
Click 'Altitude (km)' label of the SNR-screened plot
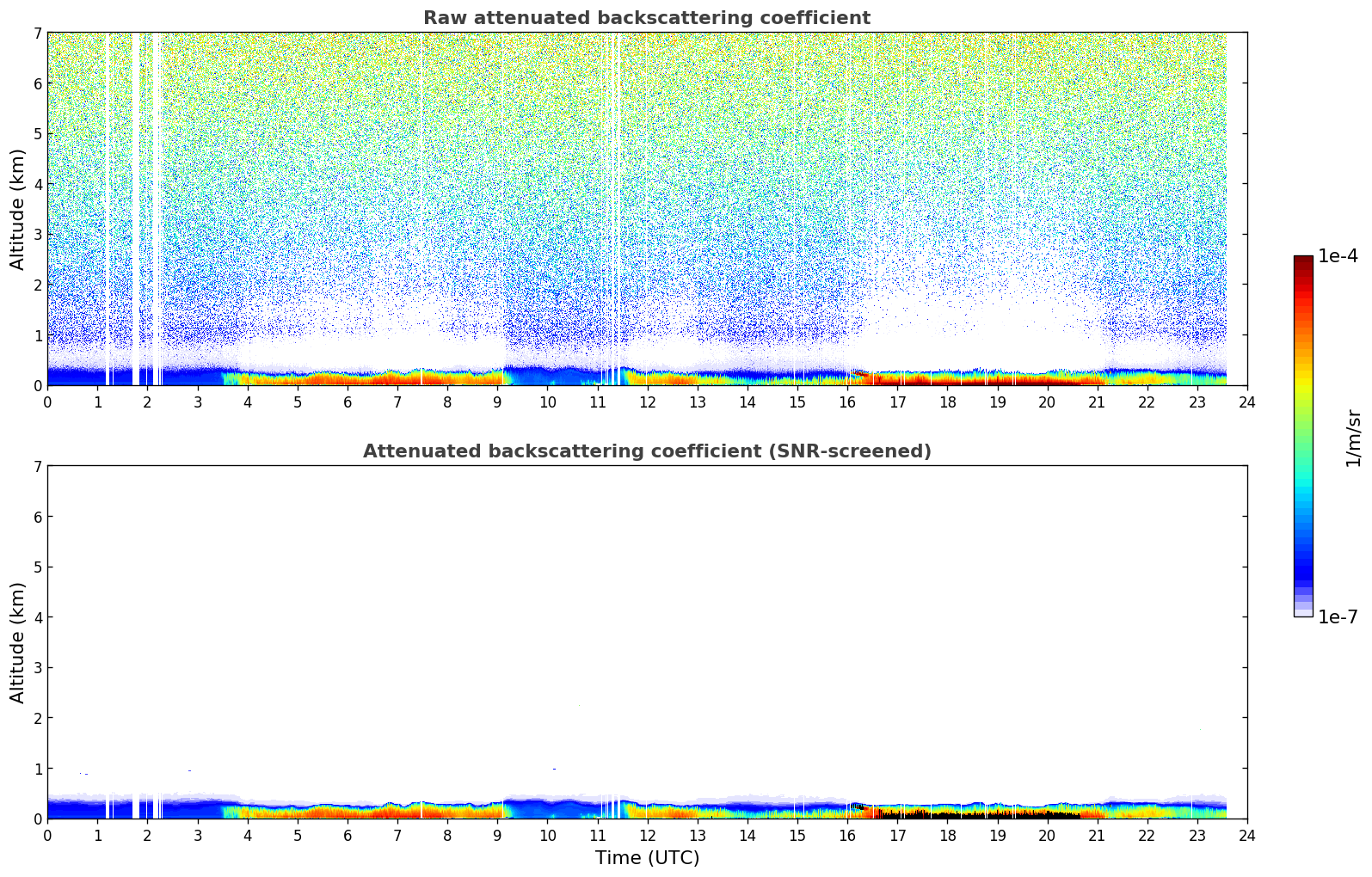click(x=18, y=642)
